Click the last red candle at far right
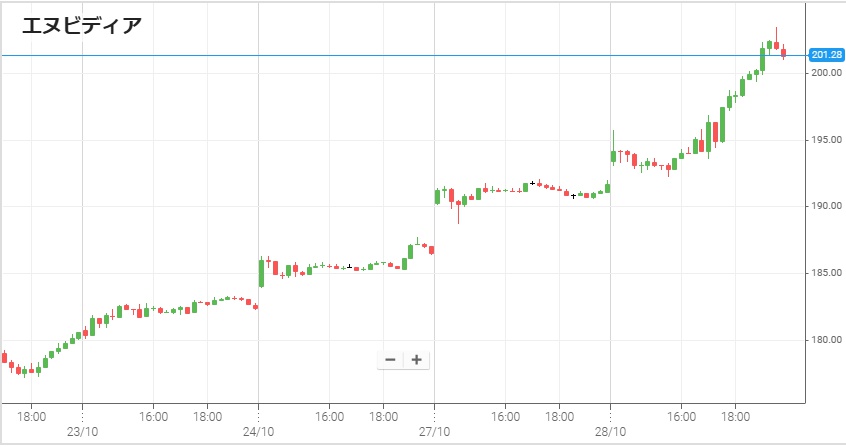The height and width of the screenshot is (447, 846). point(783,52)
